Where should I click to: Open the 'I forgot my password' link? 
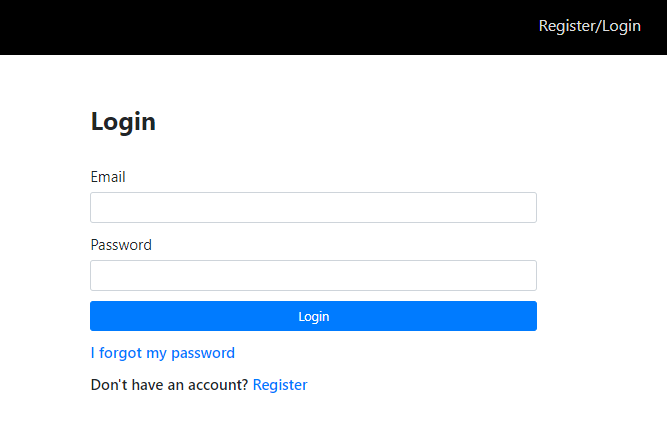[162, 353]
